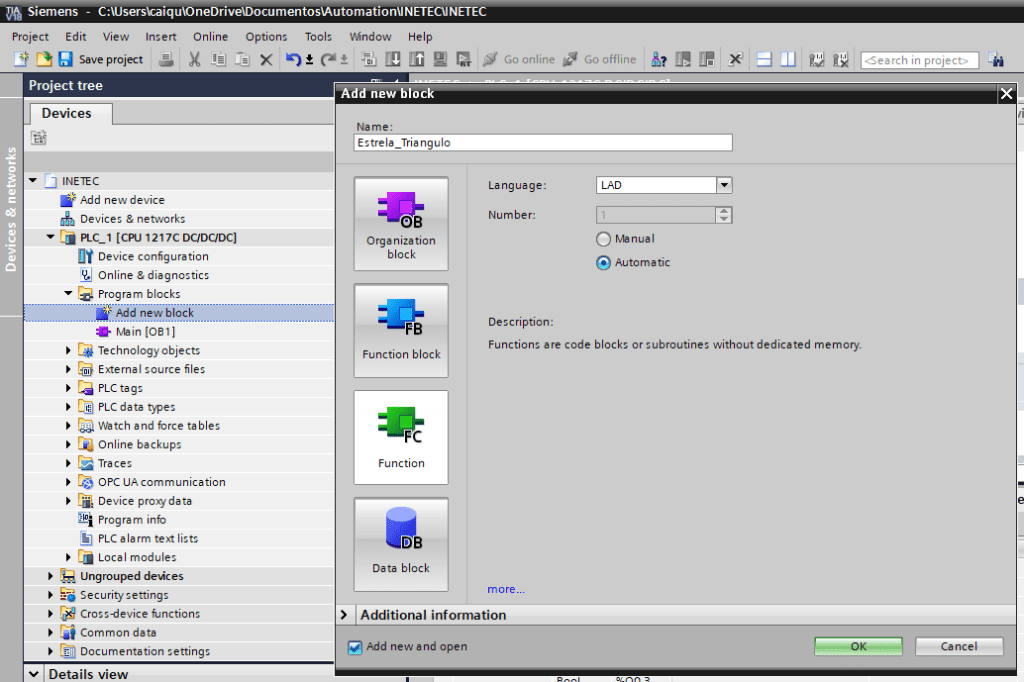Click the binoculars search icon
Viewport: 1024px width, 682px height.
[996, 59]
